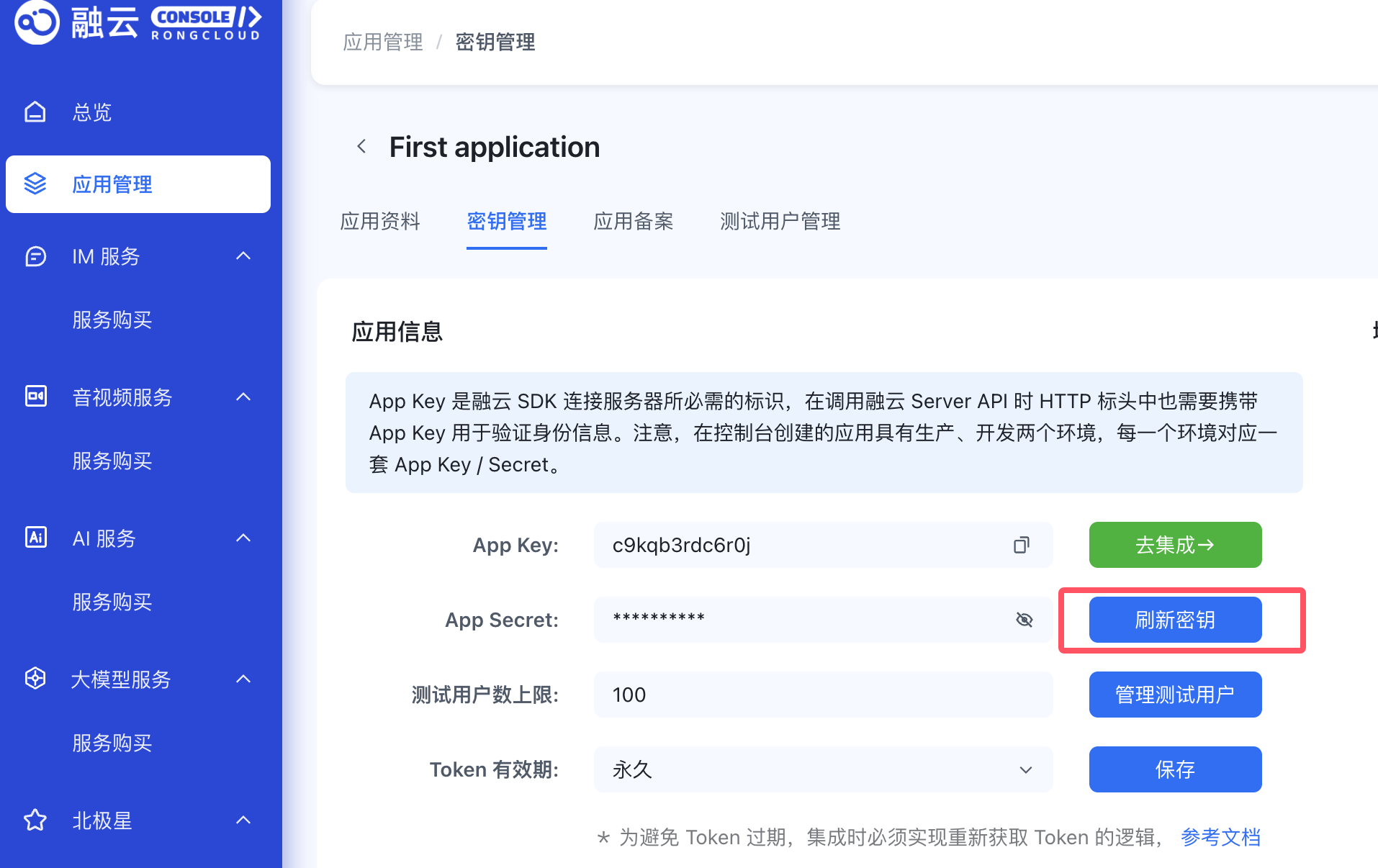Click the 测试用户数上限 field showing 100

(x=823, y=695)
